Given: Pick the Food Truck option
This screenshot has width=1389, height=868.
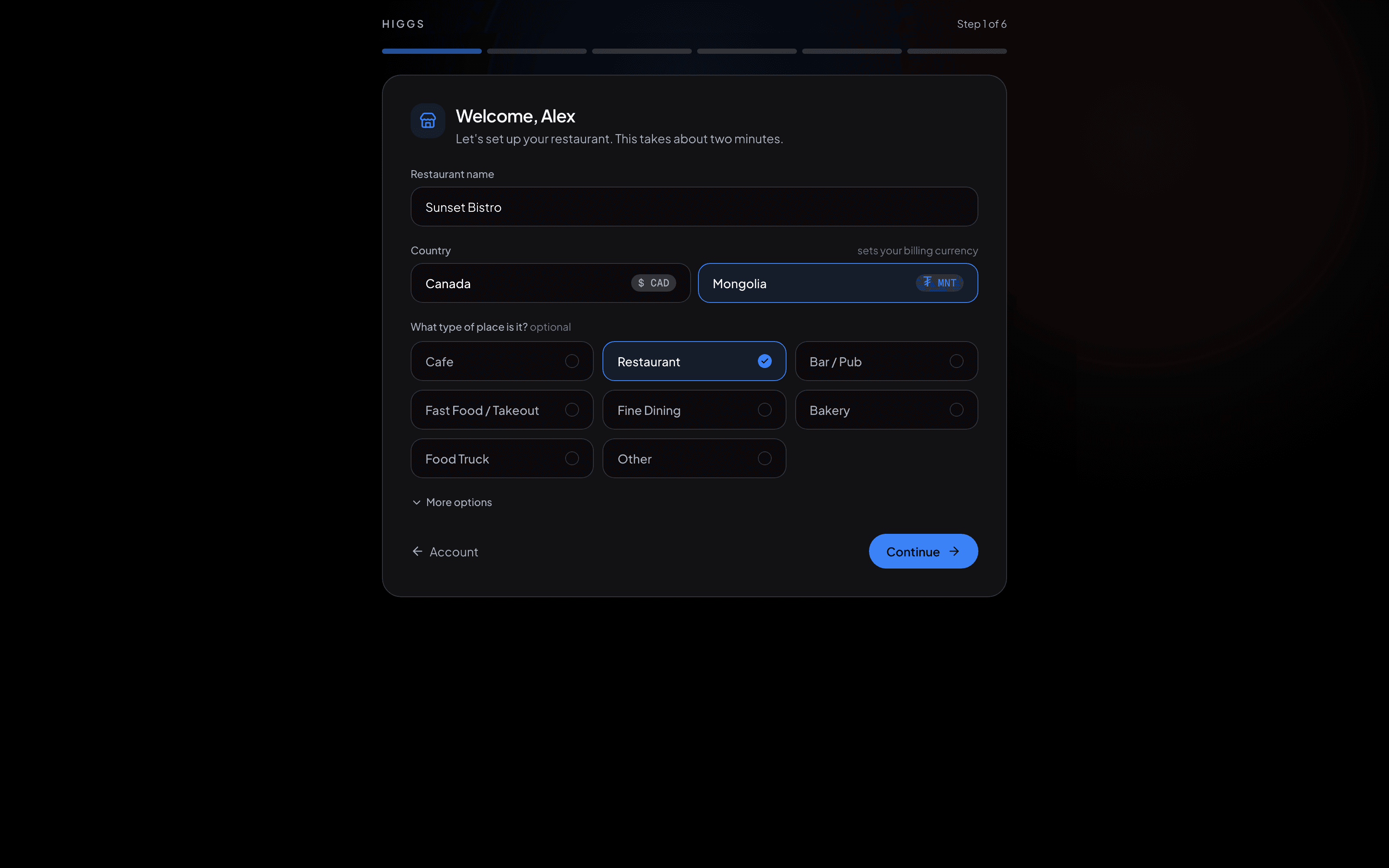Looking at the screenshot, I should 502,458.
